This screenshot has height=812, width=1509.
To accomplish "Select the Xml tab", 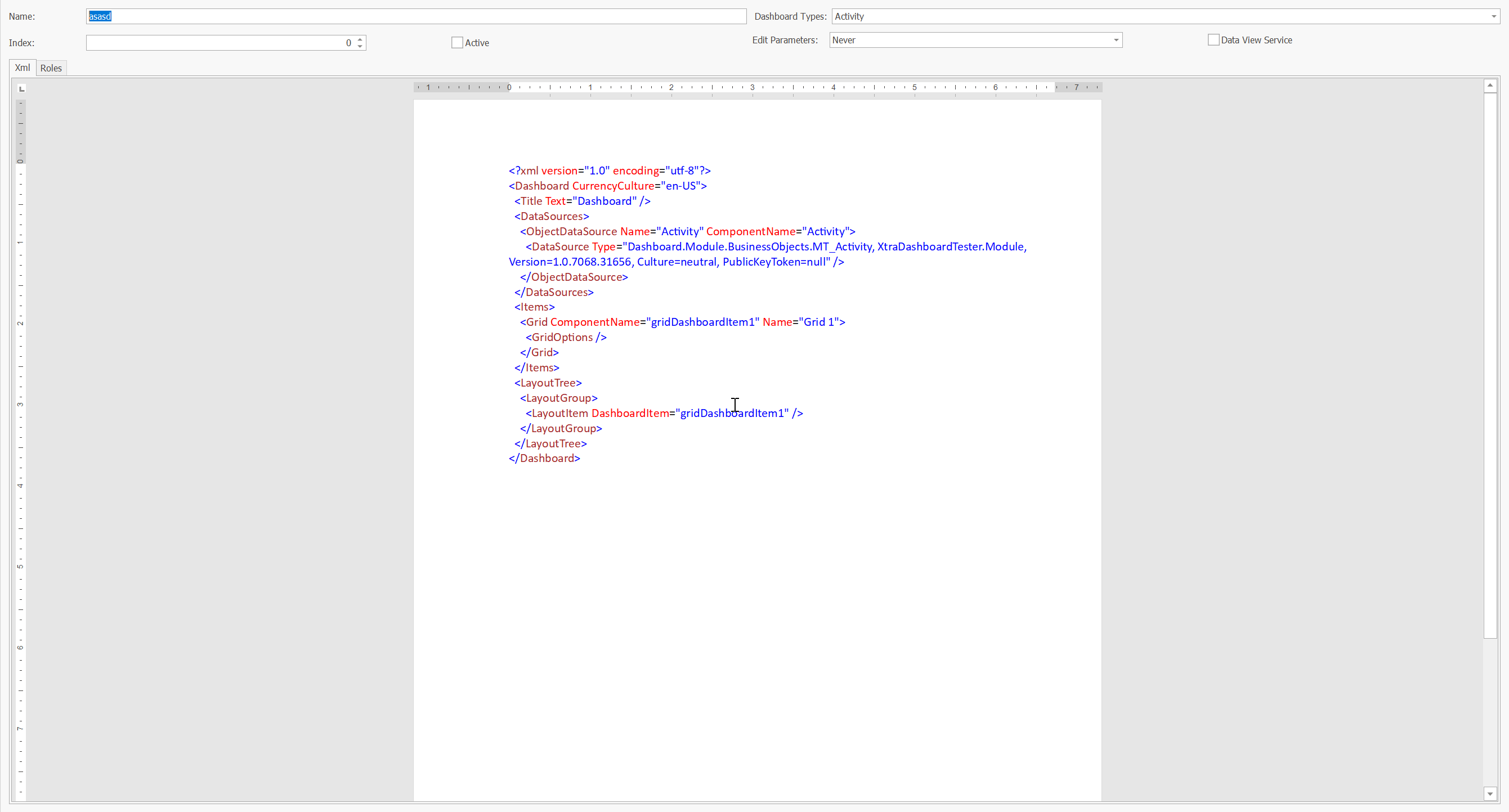I will coord(23,68).
